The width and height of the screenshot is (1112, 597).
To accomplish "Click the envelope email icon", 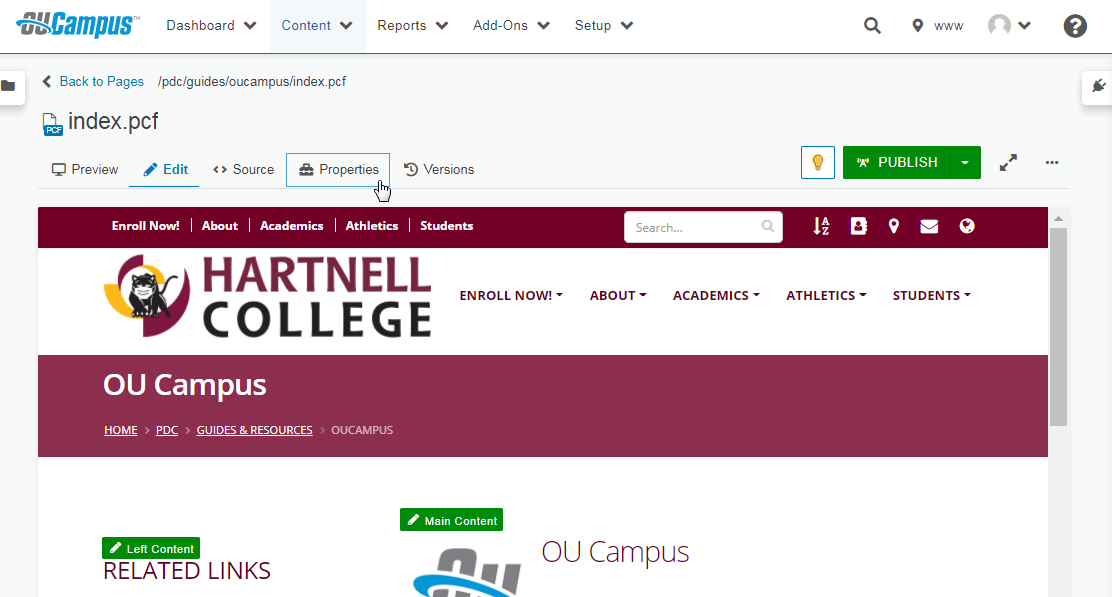I will pyautogui.click(x=929, y=226).
